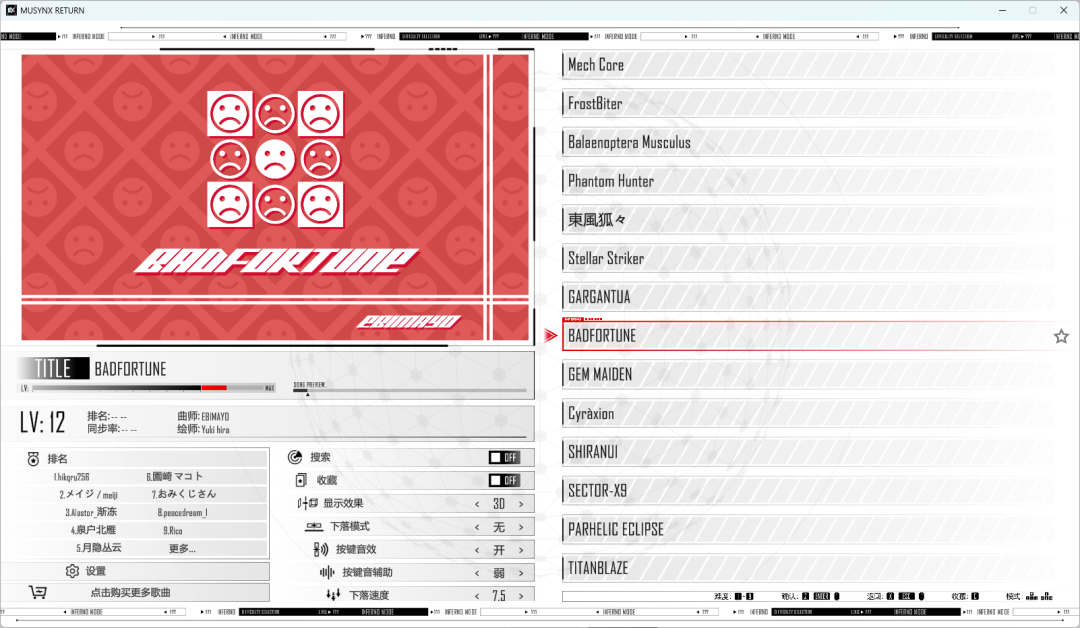This screenshot has width=1080, height=628.
Task: Click ranking entry 7.おみくじさん
Action: 184,494
